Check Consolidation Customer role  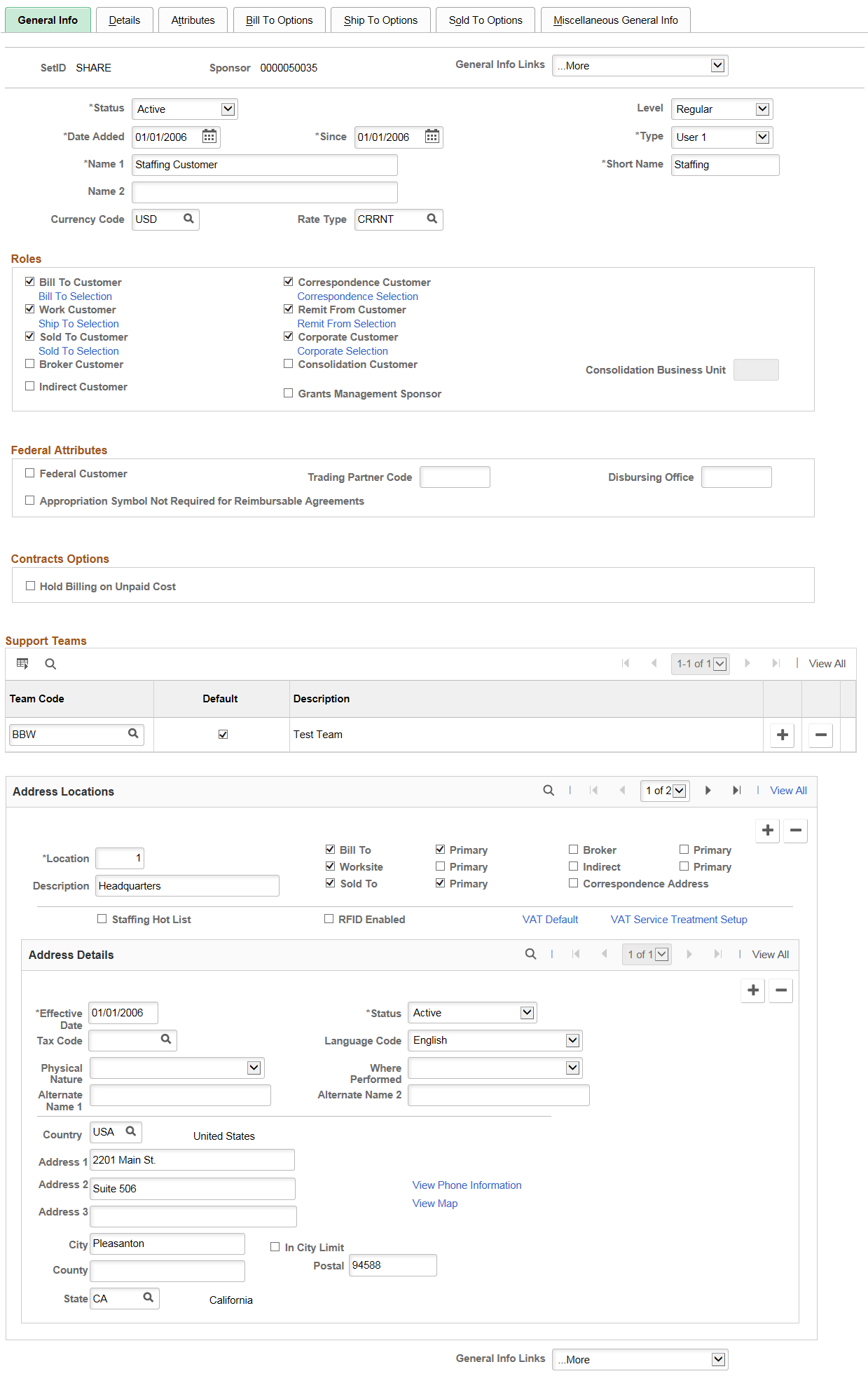click(x=288, y=364)
